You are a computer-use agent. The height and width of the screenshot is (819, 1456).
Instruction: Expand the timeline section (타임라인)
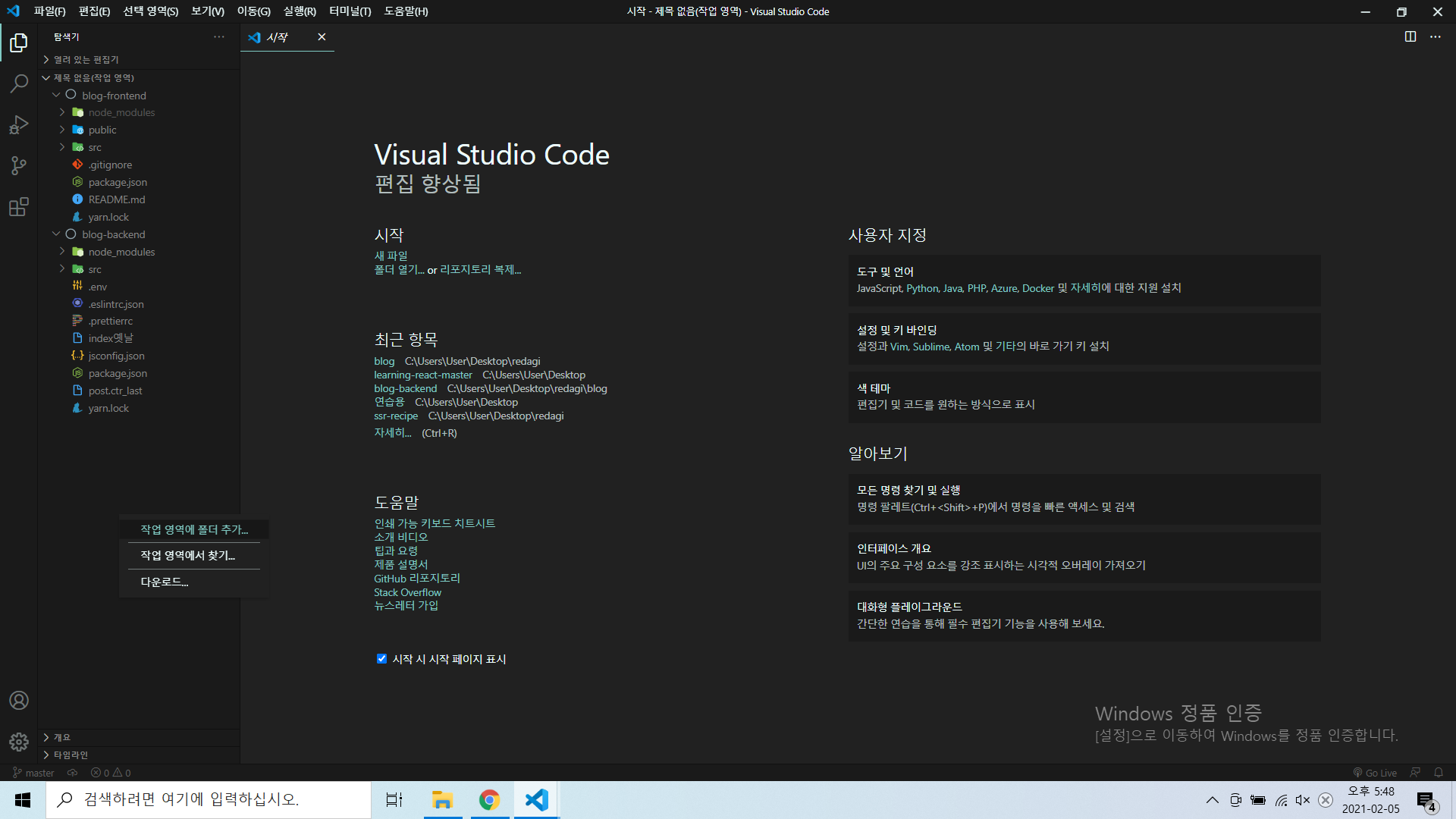pyautogui.click(x=71, y=755)
